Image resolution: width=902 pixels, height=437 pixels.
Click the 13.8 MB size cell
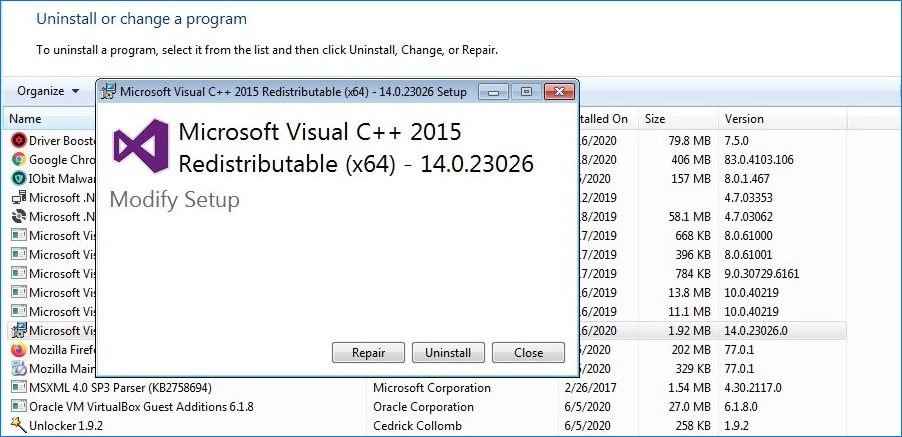[x=689, y=292]
